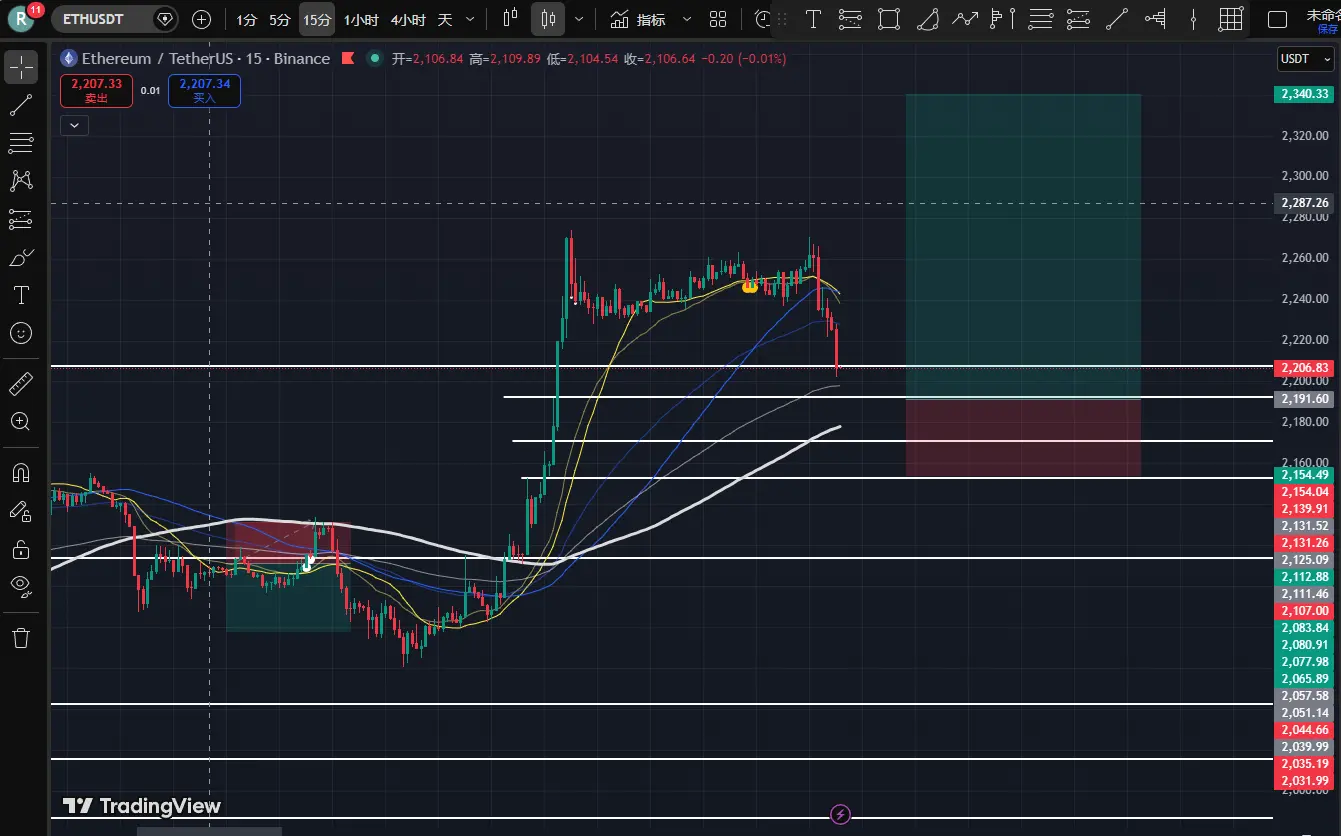Pick the rectangle shape in floating toolbar

[888, 19]
